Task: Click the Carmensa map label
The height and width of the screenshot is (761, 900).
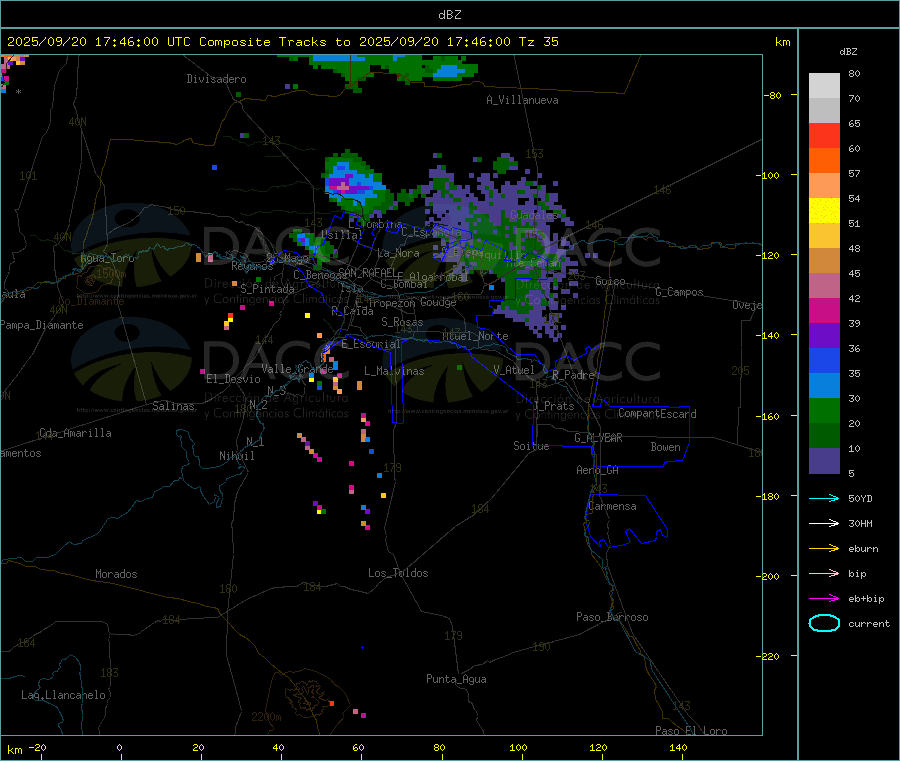Action: tap(612, 506)
